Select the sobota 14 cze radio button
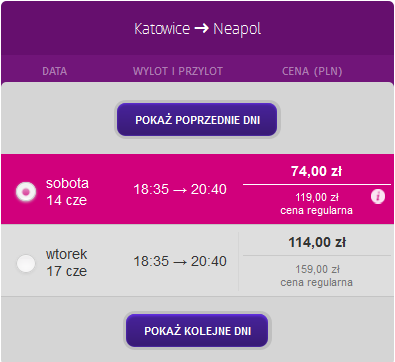This screenshot has width=395, height=362. 26,192
